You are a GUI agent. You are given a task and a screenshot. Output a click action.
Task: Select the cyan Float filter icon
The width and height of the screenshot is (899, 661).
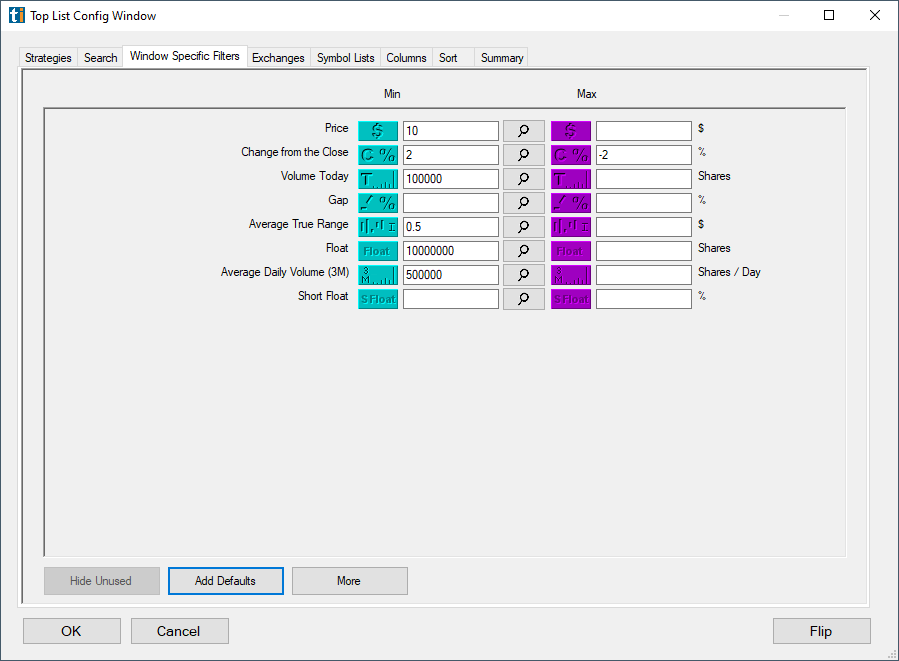[x=377, y=250]
